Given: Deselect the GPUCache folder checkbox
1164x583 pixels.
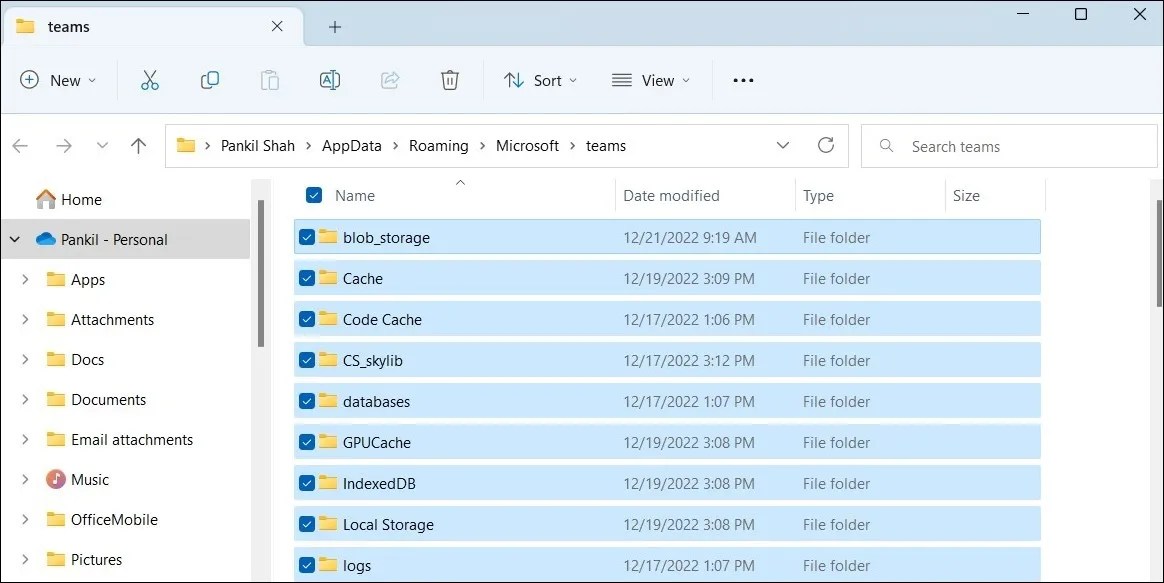Looking at the screenshot, I should click(x=306, y=442).
